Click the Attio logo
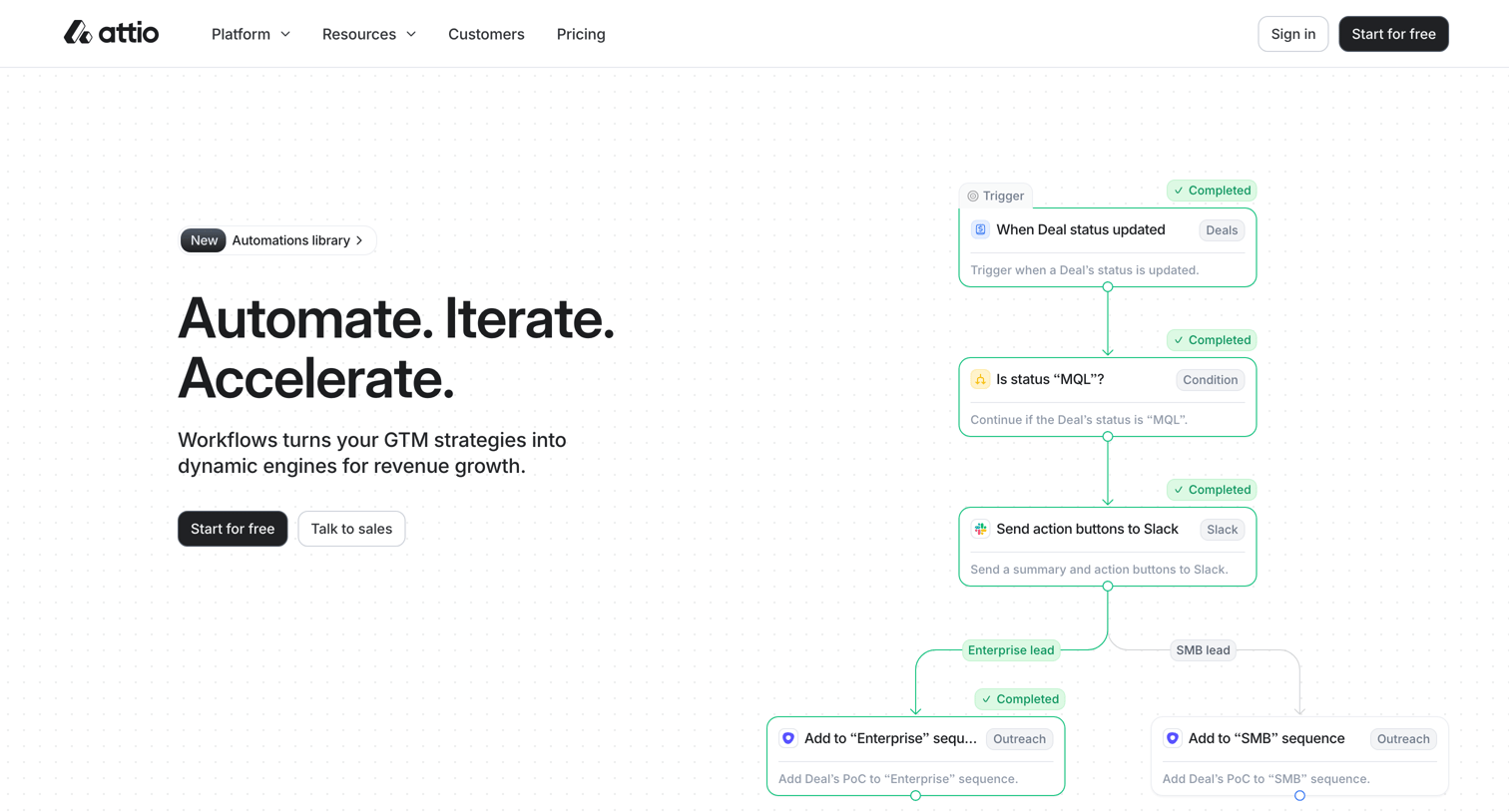Screen dimensions: 1509x812 [111, 33]
